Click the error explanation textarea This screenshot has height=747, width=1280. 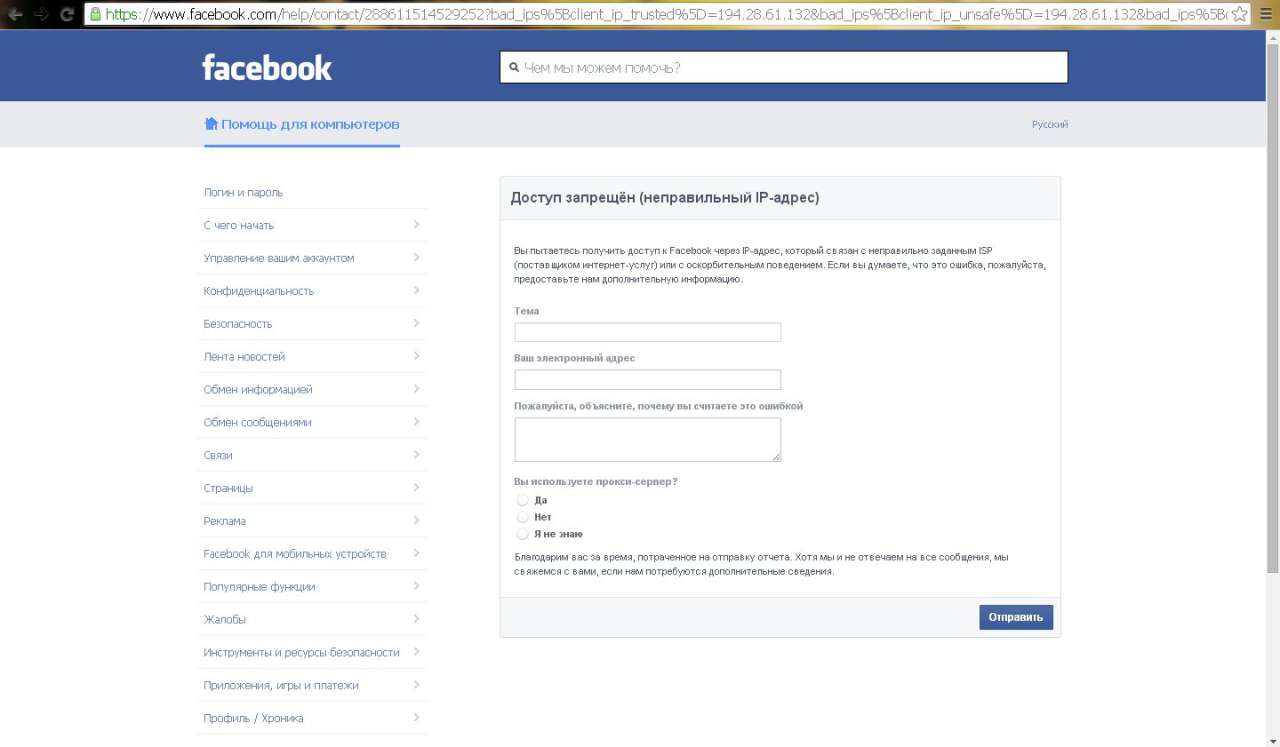point(647,439)
